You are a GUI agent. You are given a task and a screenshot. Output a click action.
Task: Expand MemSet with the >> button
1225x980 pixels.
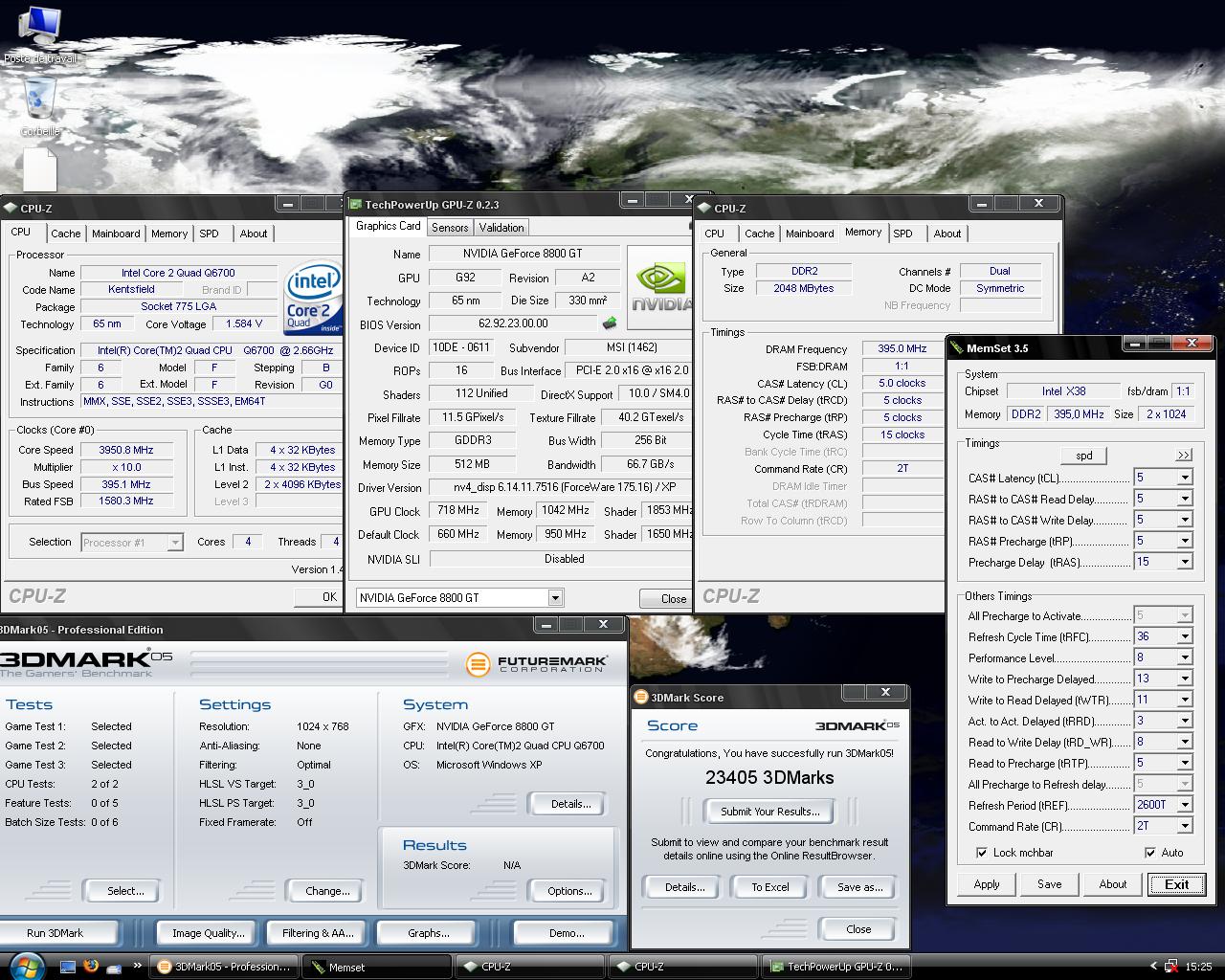1183,455
